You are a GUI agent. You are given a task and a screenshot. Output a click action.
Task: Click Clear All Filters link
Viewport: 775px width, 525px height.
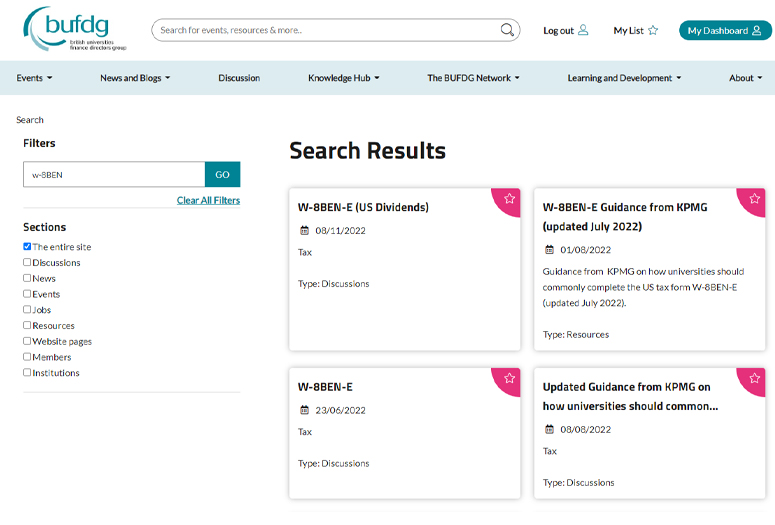[x=208, y=200]
